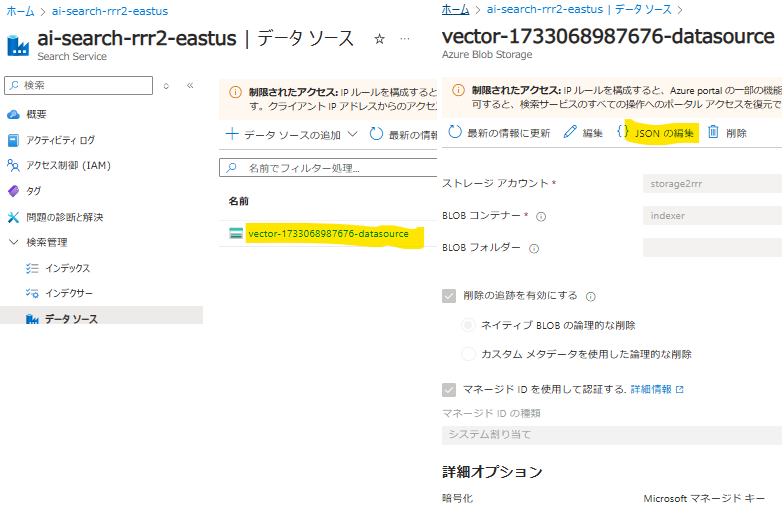Toggle 削除の追跡を有効にする checkbox
Image resolution: width=782 pixels, height=506 pixels.
449,296
